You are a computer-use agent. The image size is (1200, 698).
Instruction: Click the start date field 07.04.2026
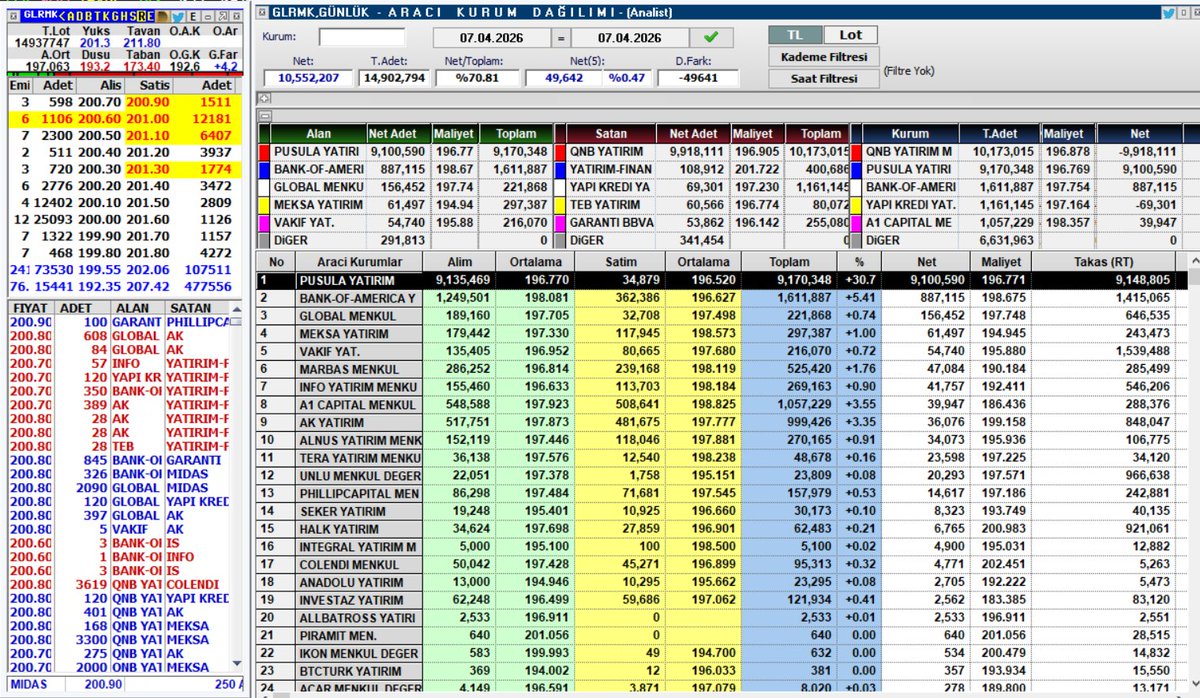point(490,38)
